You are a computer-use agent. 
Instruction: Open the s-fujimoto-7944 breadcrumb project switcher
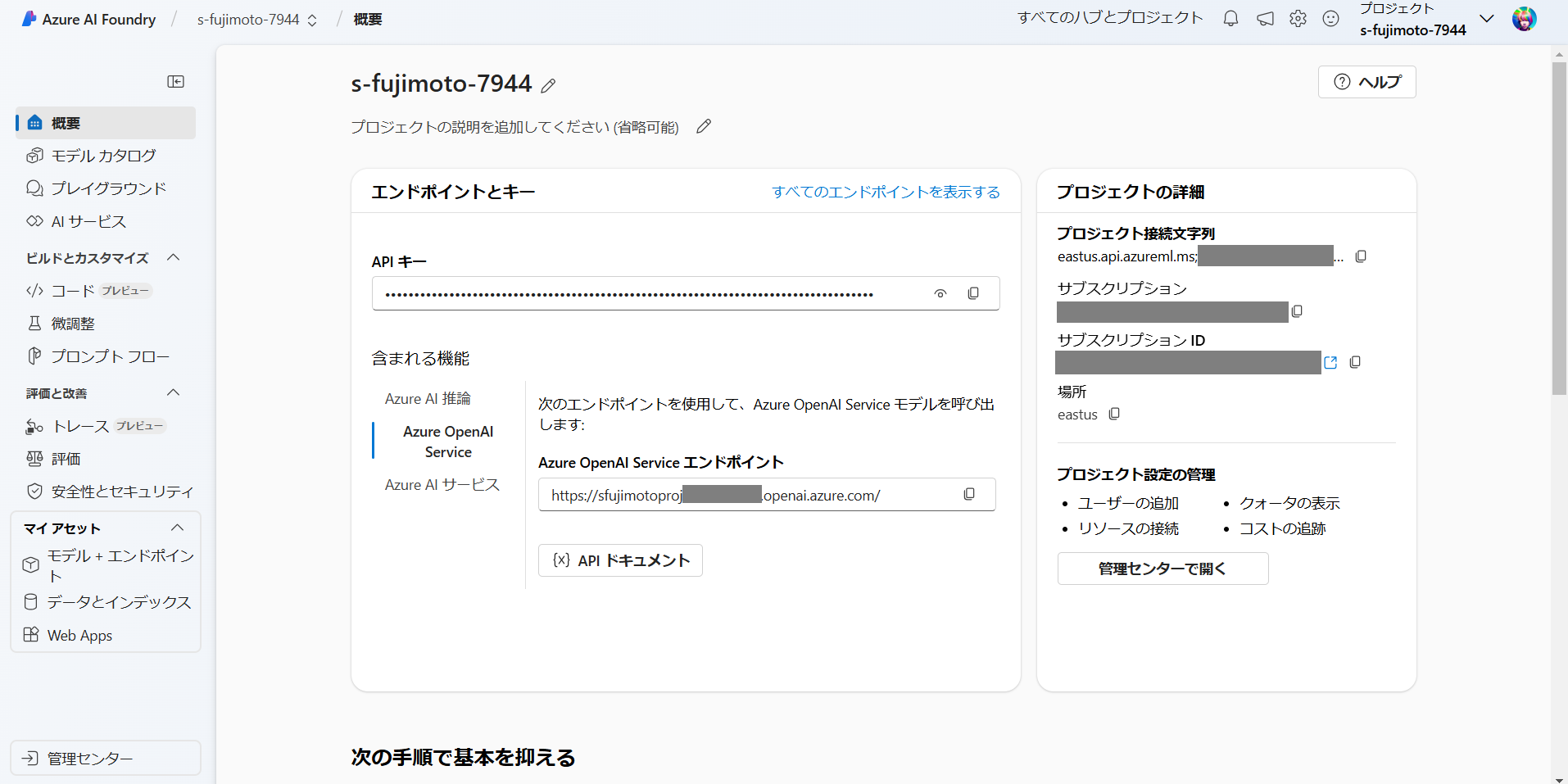pyautogui.click(x=257, y=20)
